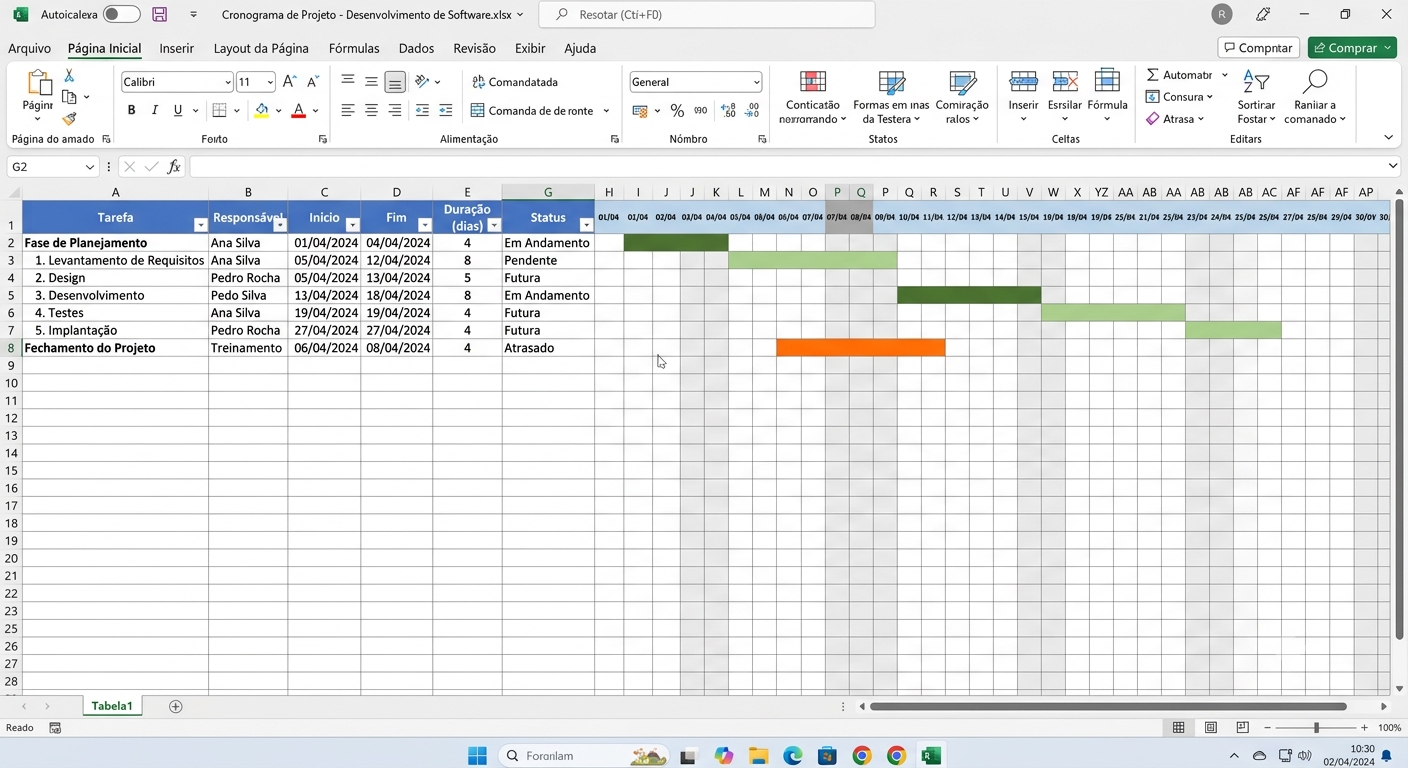Toggle the Autoicalexa autosave switch

(x=121, y=14)
